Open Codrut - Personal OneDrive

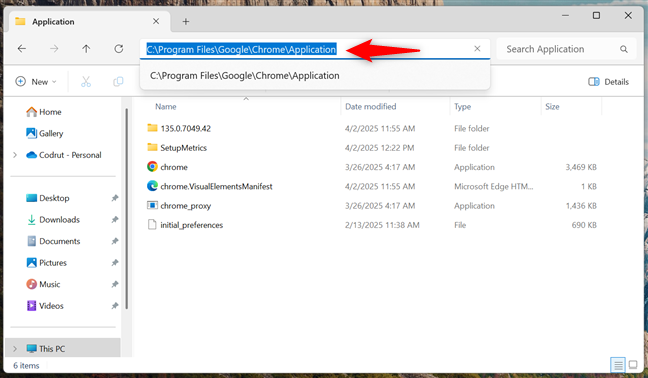[x=64, y=155]
